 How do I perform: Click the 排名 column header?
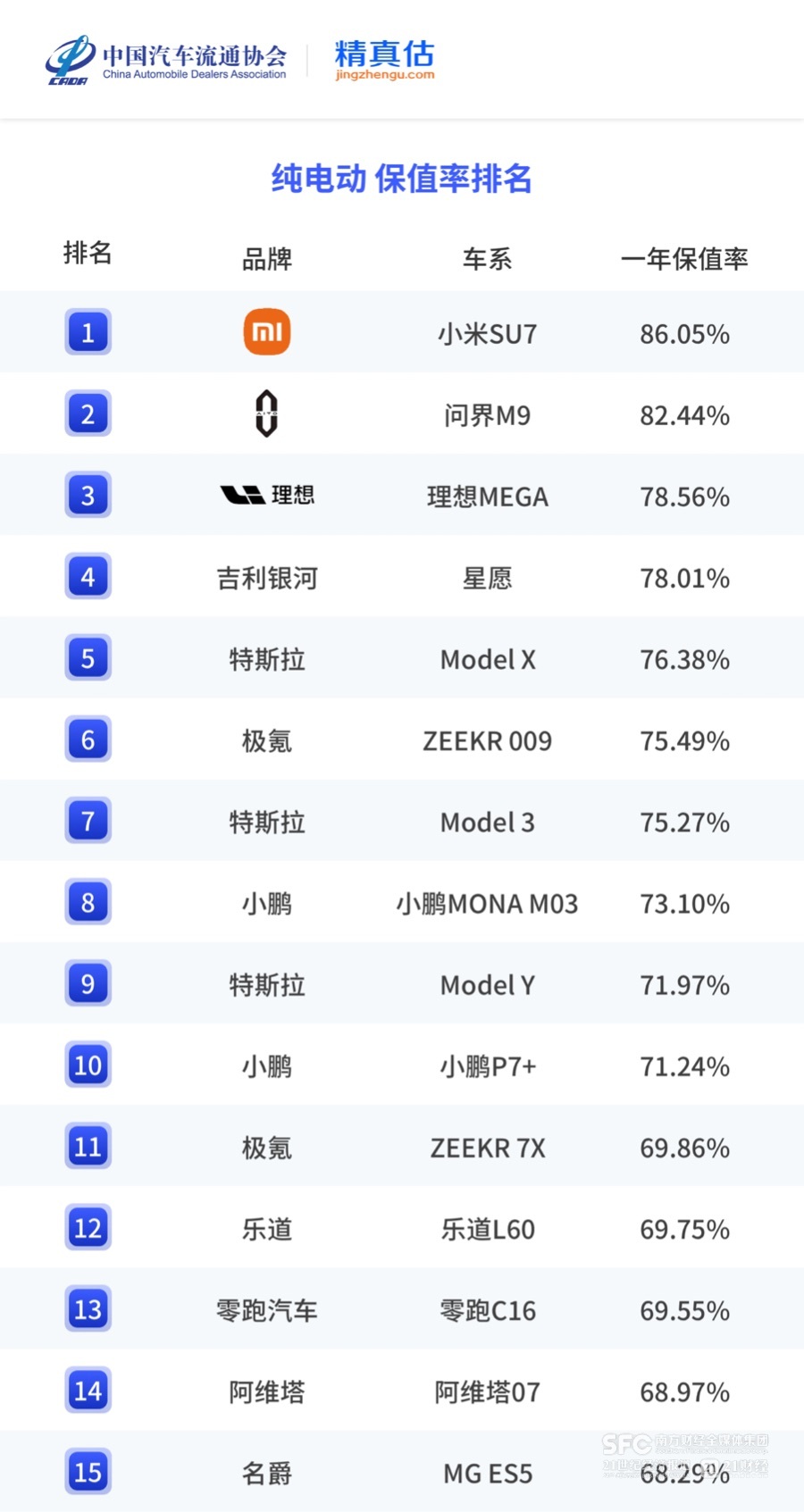point(88,253)
